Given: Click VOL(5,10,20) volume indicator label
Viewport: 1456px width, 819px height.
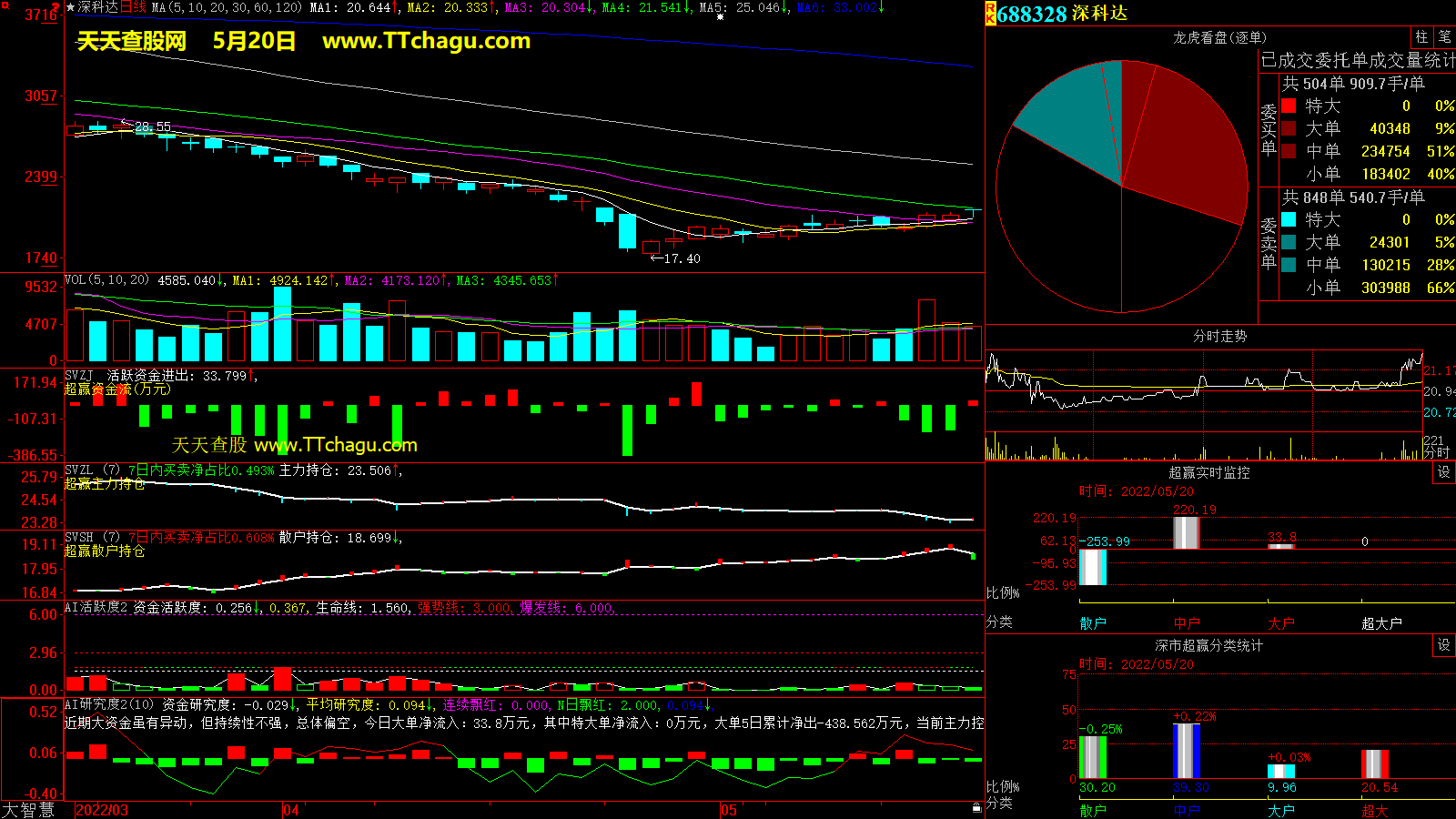Looking at the screenshot, I should (x=106, y=280).
